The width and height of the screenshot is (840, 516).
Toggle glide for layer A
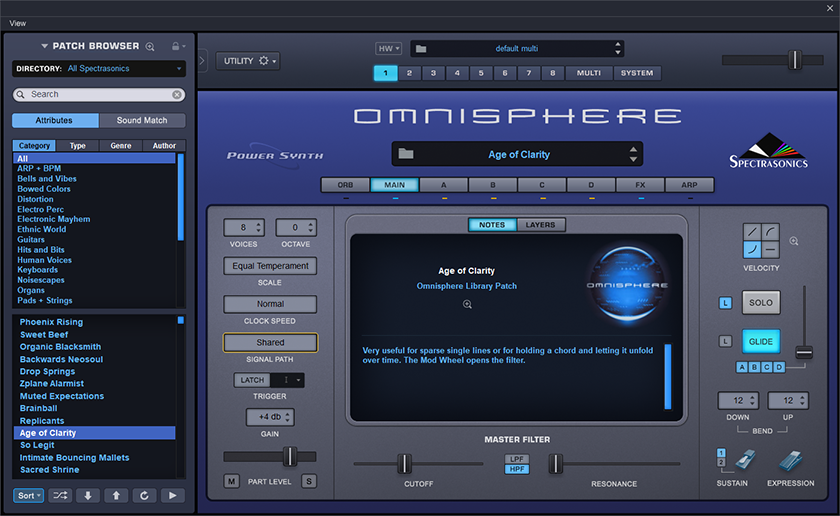click(742, 367)
